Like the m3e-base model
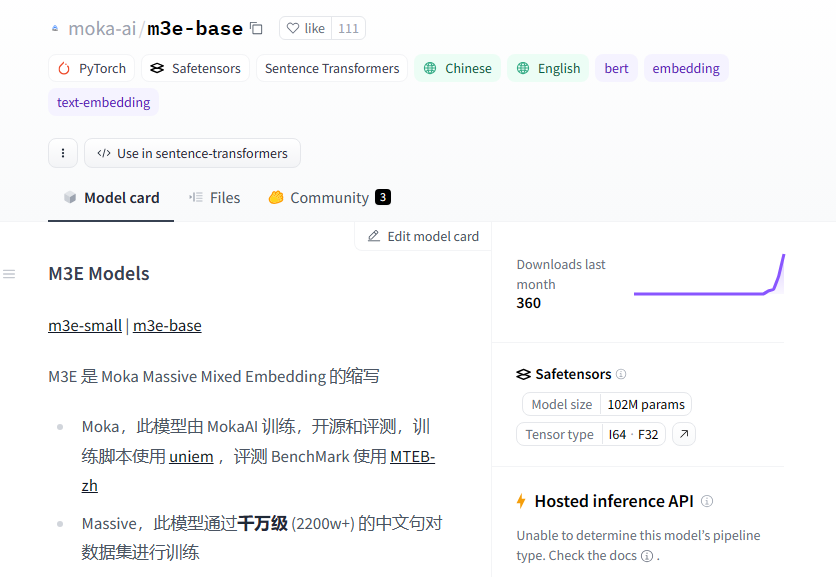The height and width of the screenshot is (577, 836). pos(306,28)
